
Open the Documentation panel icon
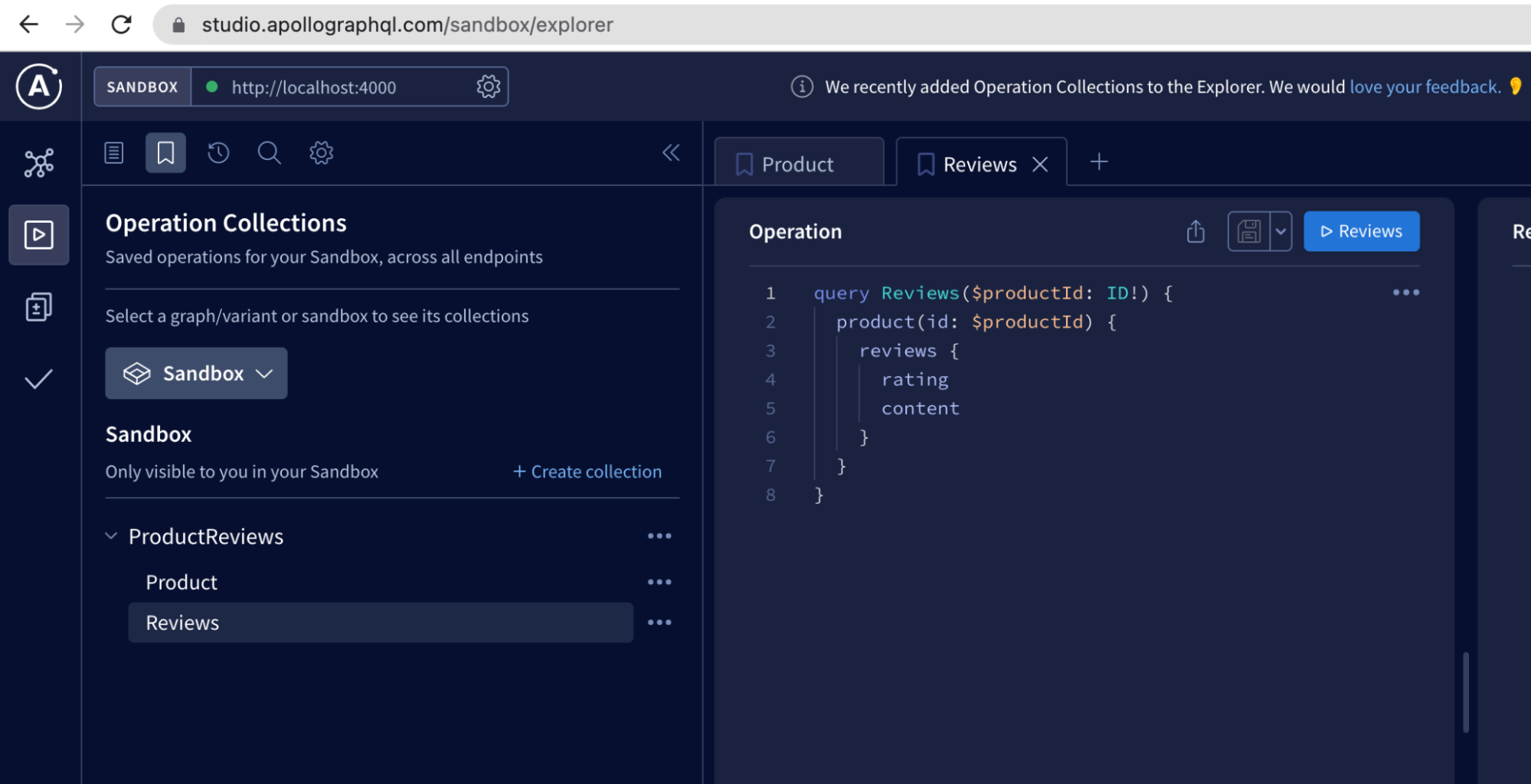tap(114, 153)
